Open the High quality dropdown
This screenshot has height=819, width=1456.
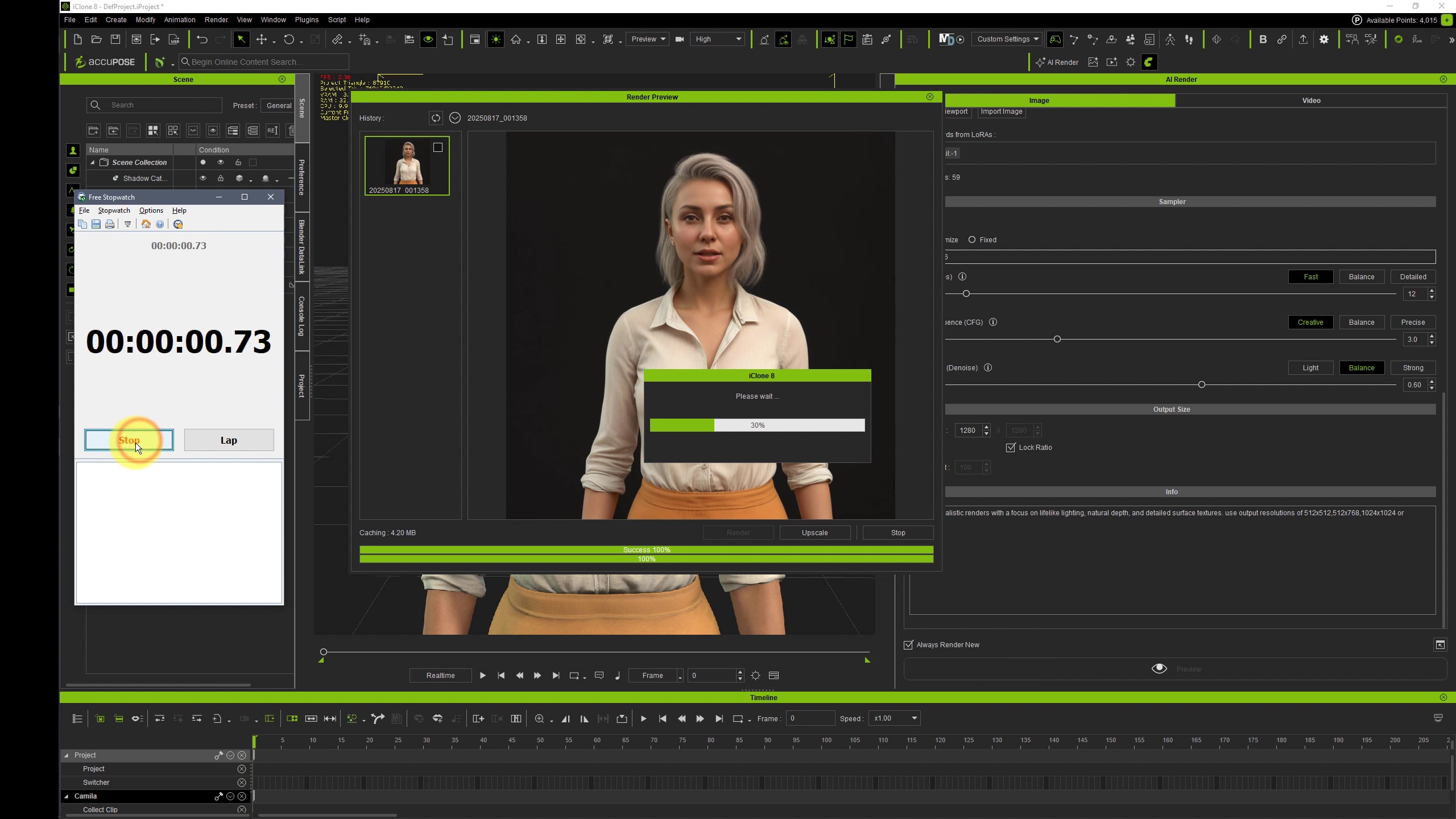(717, 39)
